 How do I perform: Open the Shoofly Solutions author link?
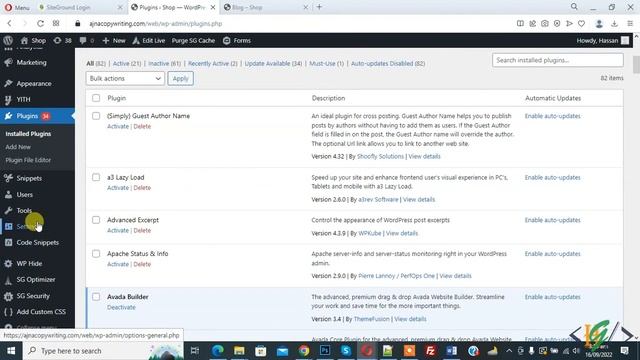pos(380,156)
